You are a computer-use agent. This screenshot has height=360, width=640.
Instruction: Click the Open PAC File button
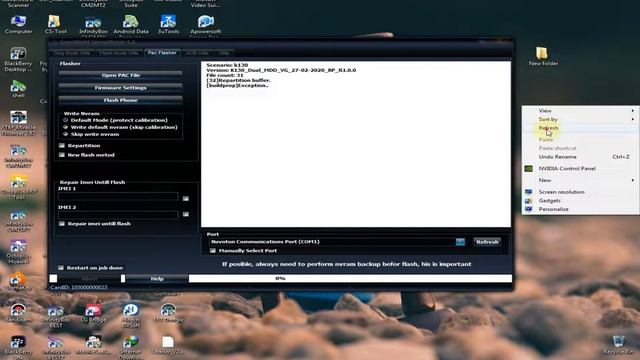[120, 75]
